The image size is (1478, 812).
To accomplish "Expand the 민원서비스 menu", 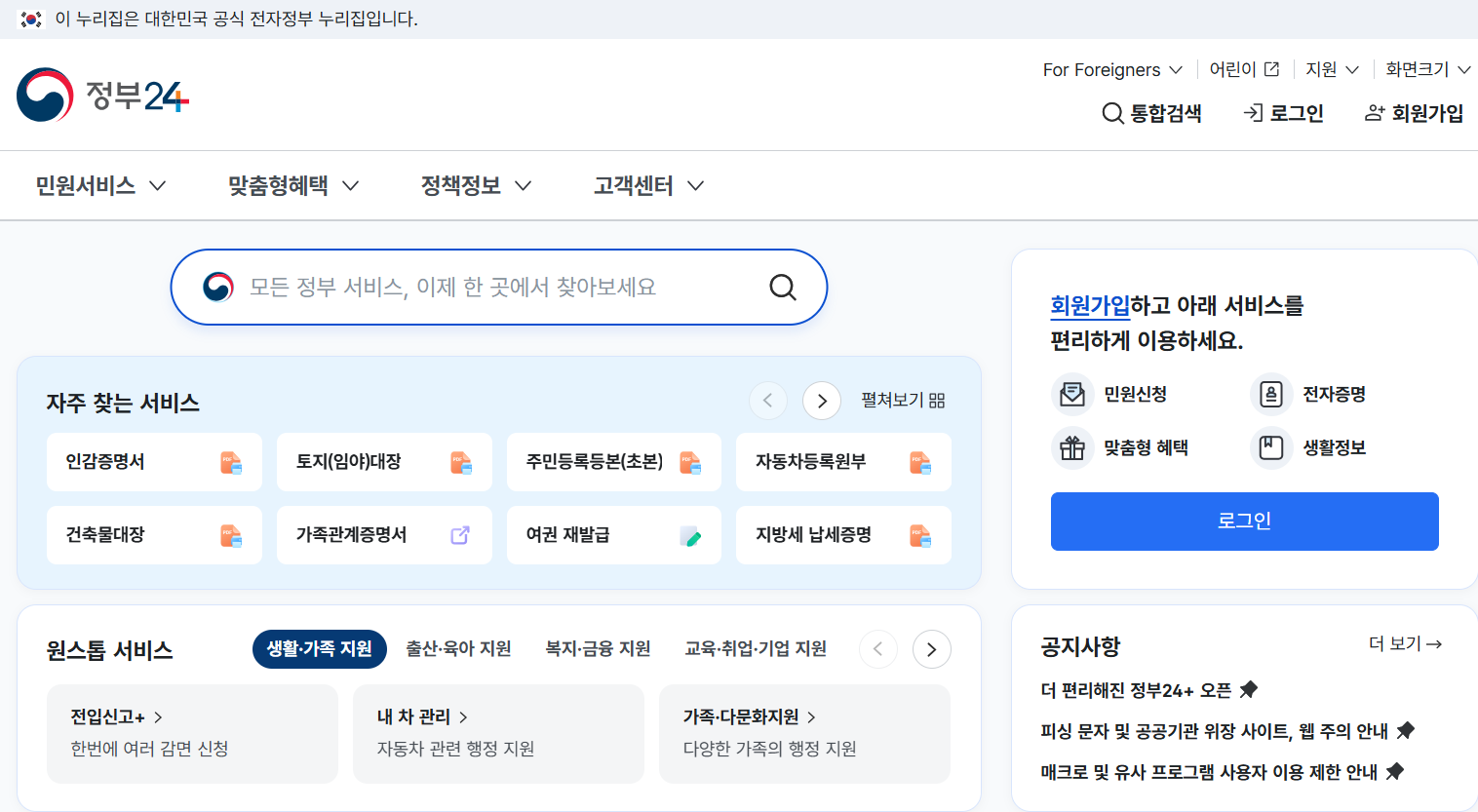I will tap(100, 185).
